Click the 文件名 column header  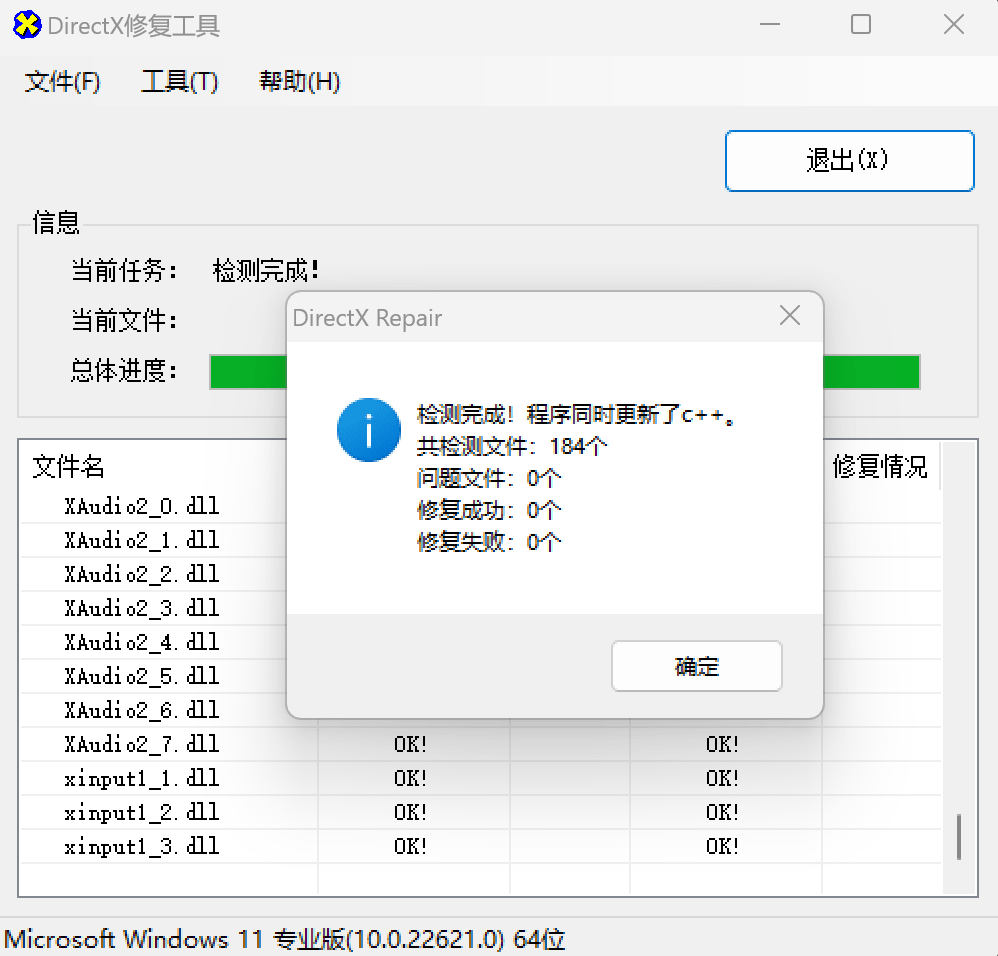(x=69, y=466)
